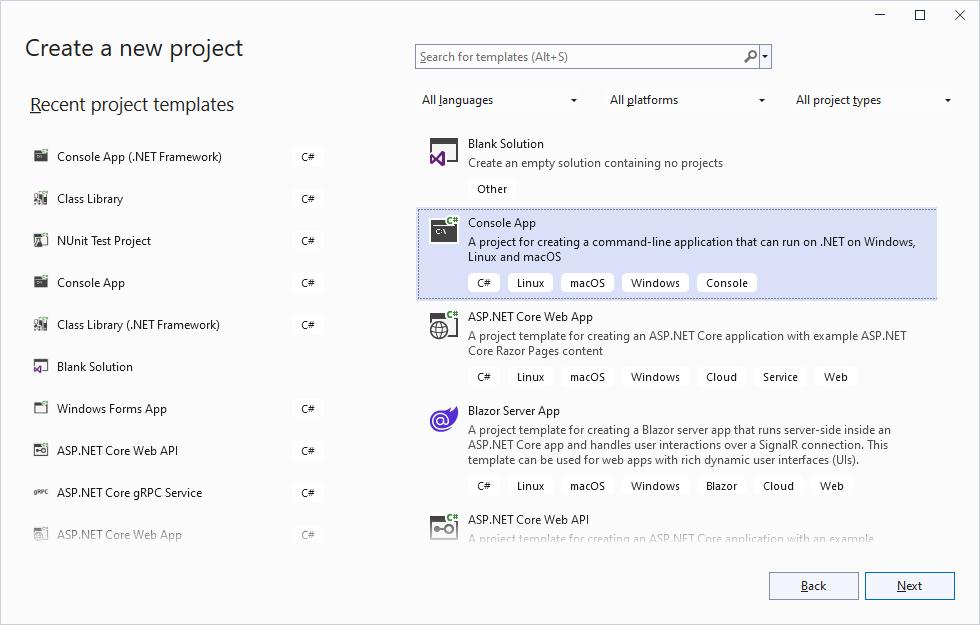This screenshot has width=980, height=625.
Task: Click the NUnit Test Project icon
Action: tap(41, 240)
